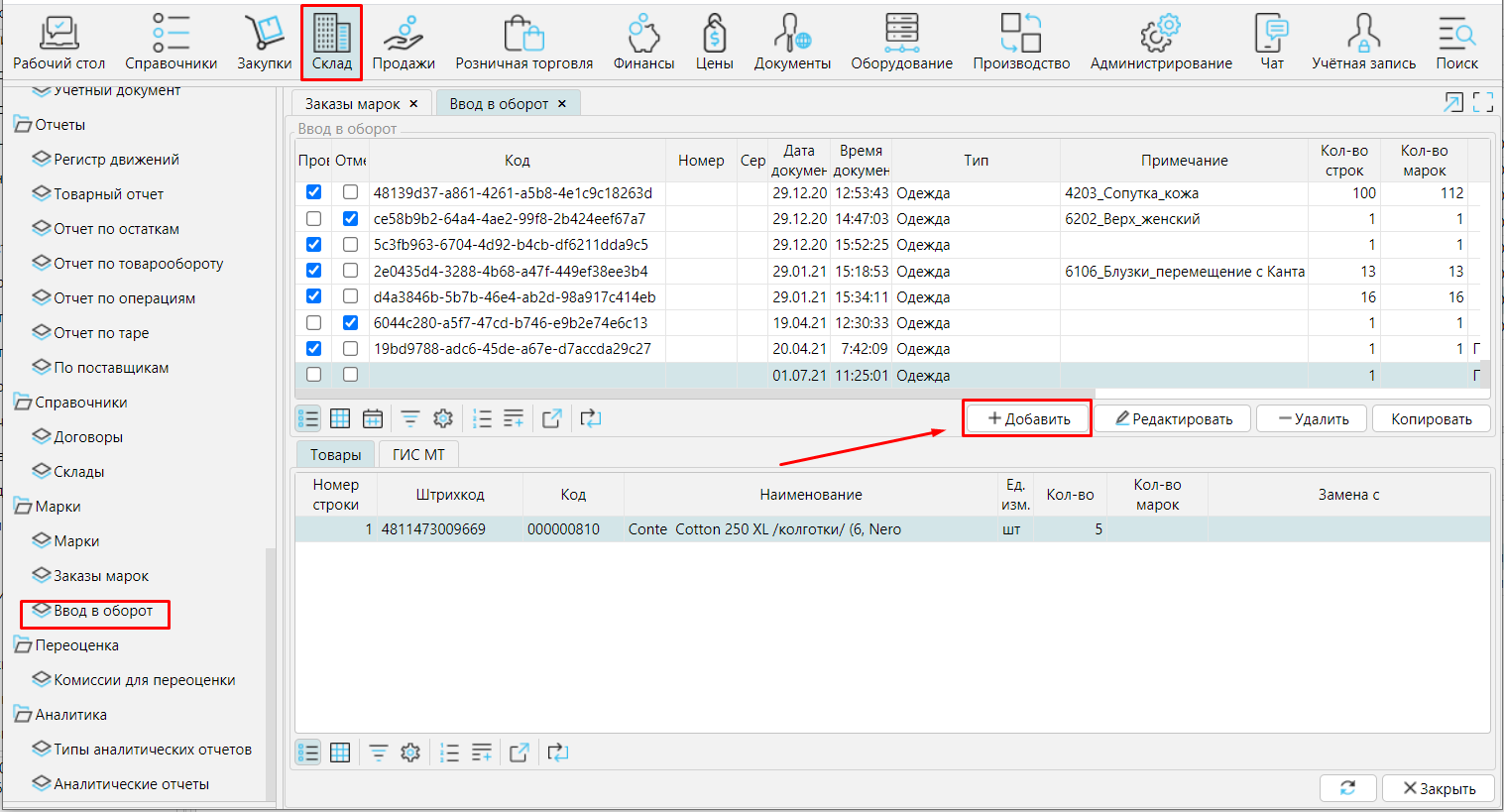This screenshot has height=812, width=1504.
Task: Switch to the Заказы марок tab
Action: (352, 104)
